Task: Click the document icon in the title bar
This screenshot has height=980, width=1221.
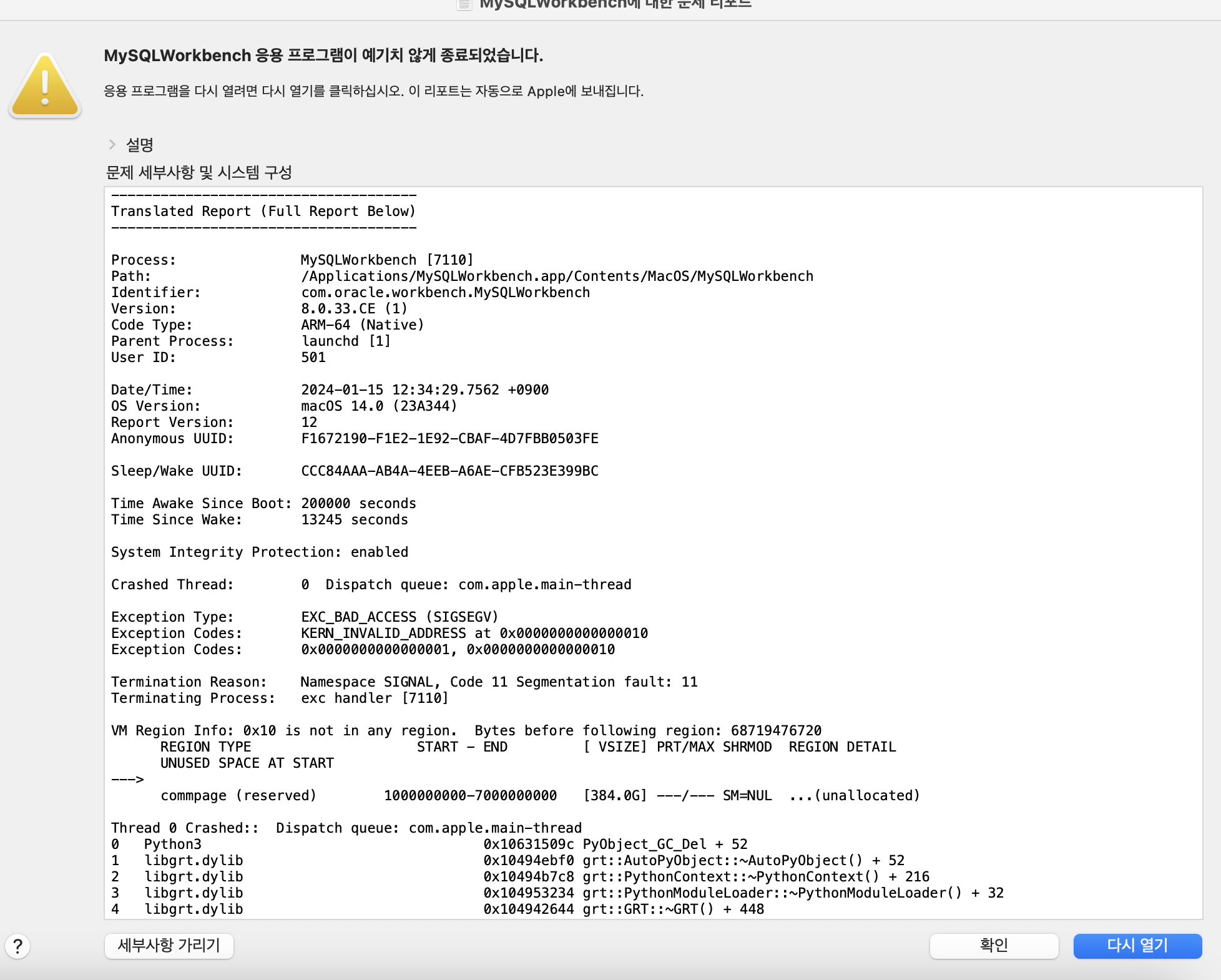Action: pos(464,4)
